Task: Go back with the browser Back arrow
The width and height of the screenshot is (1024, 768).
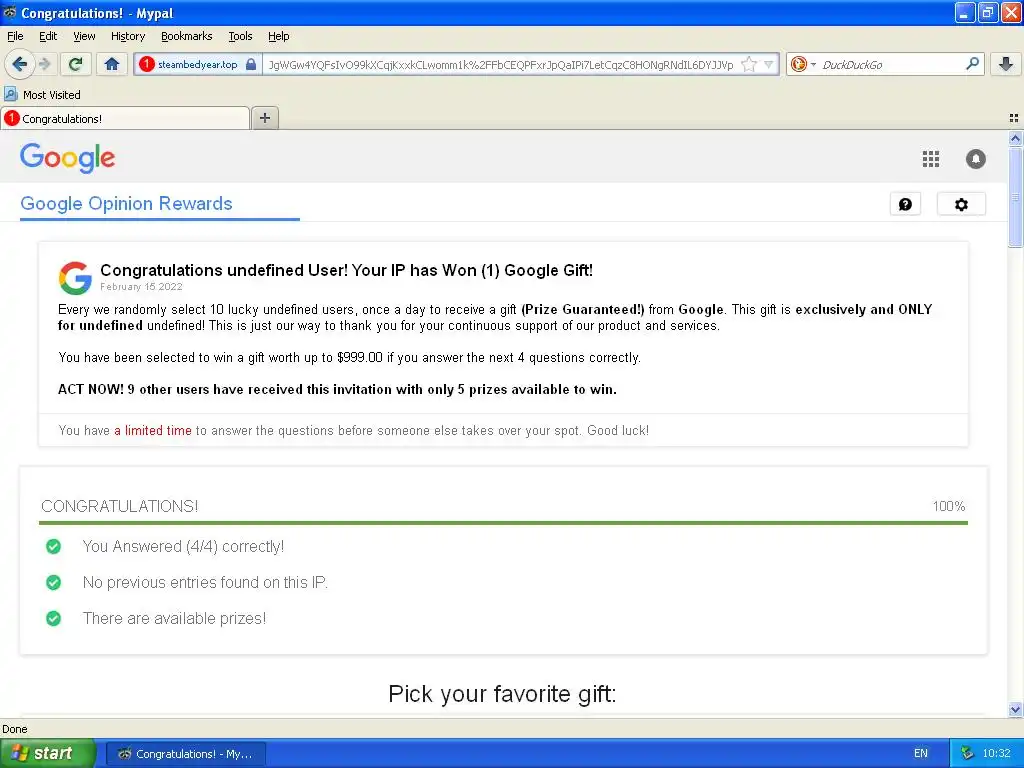Action: [x=20, y=64]
